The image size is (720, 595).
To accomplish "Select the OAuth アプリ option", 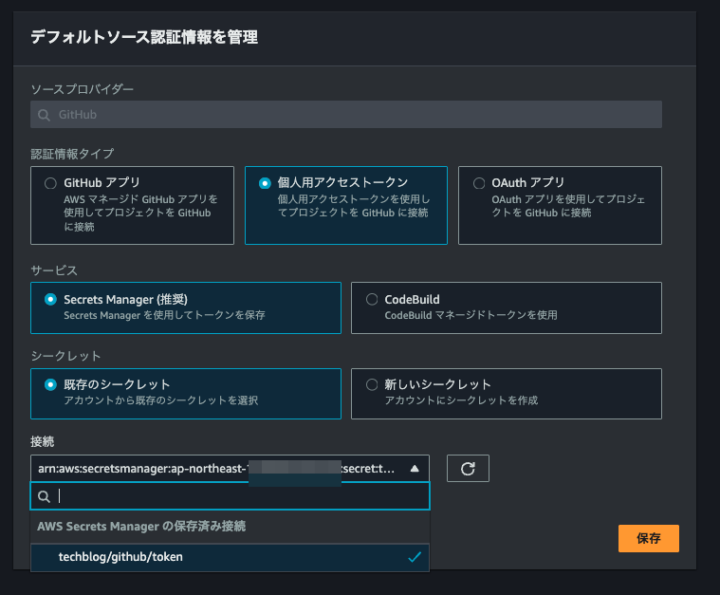I will [x=478, y=183].
